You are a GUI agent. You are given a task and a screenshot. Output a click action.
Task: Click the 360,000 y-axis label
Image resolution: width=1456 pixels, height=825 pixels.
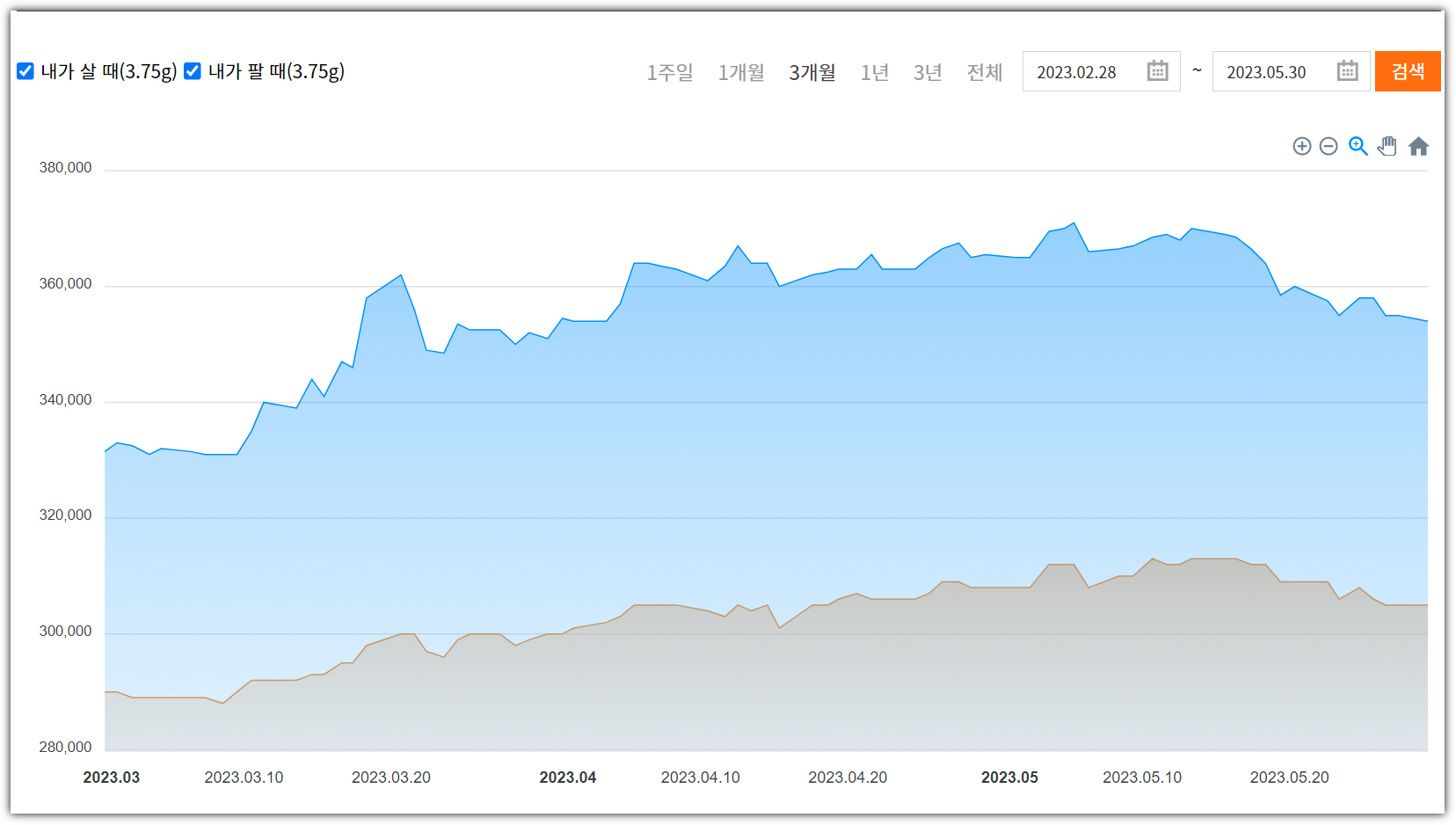[x=65, y=284]
